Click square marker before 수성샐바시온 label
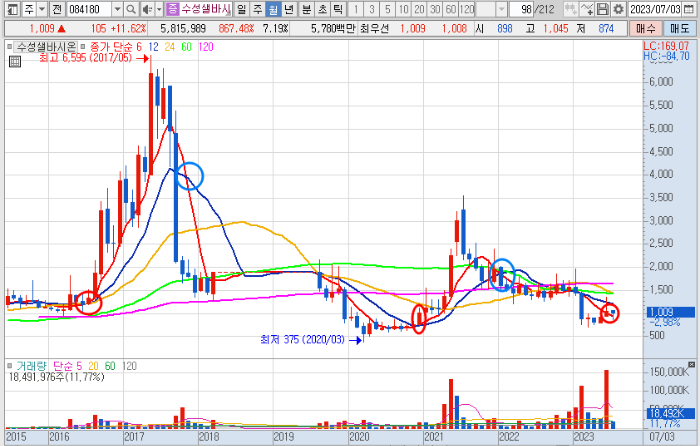The width and height of the screenshot is (700, 446). [9, 46]
